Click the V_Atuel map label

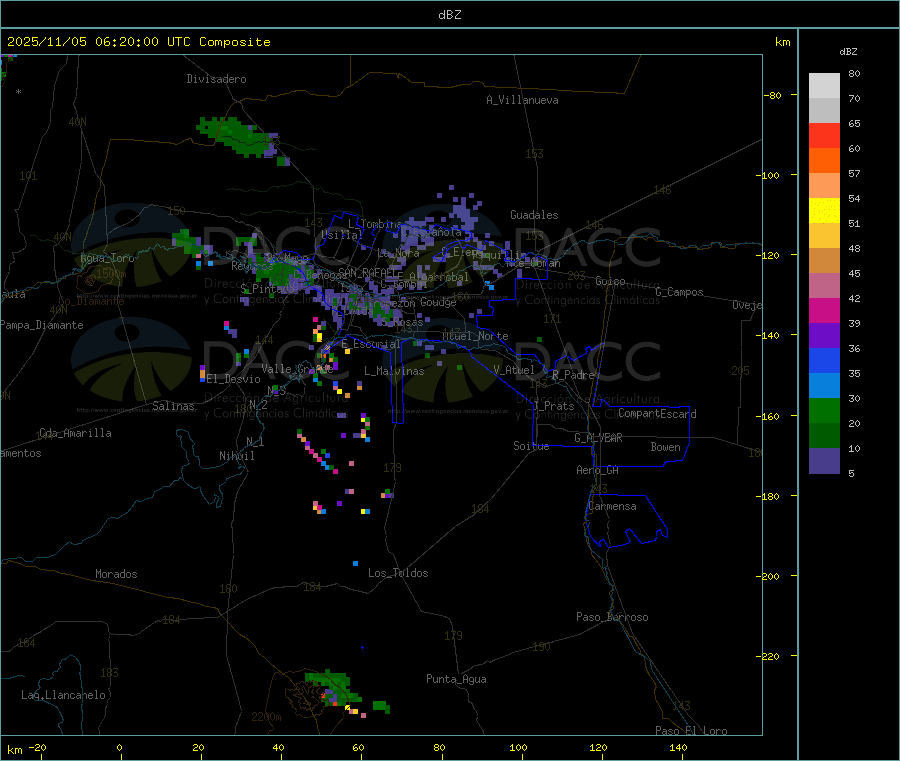click(x=514, y=370)
